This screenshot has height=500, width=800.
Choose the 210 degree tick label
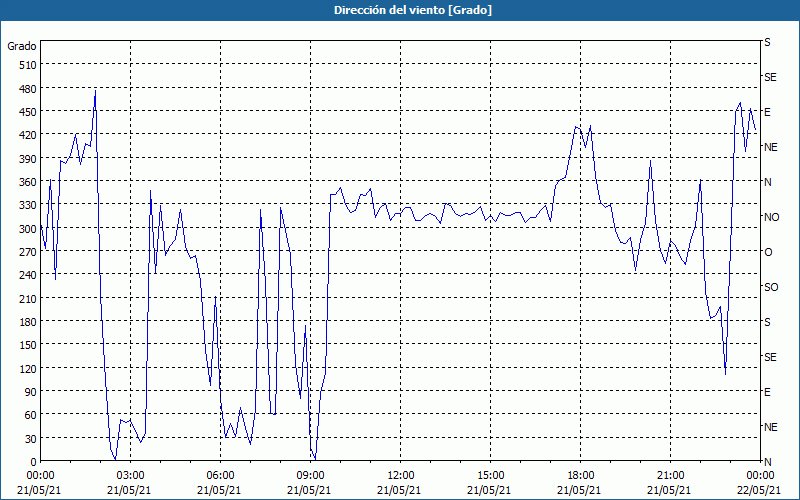[x=28, y=298]
